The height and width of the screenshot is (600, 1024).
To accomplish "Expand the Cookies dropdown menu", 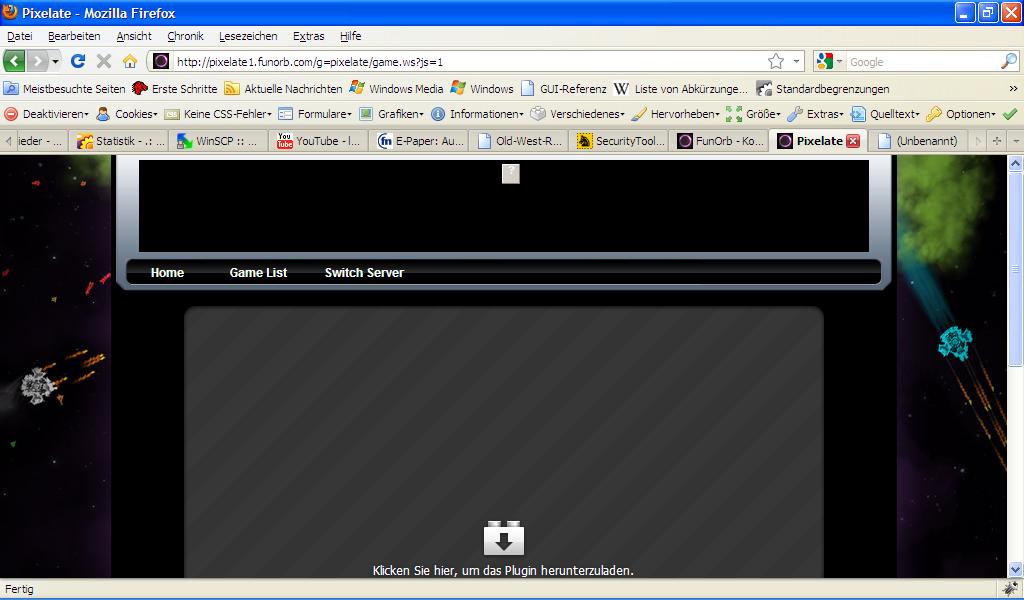I will click(x=128, y=114).
